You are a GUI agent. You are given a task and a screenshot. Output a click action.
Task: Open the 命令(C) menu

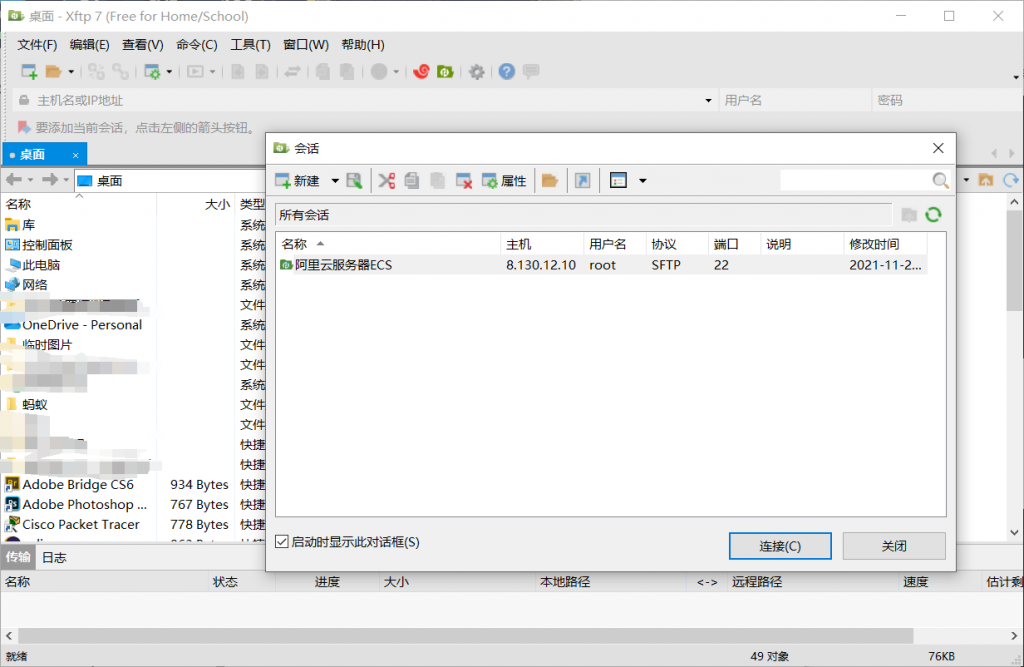[x=197, y=44]
